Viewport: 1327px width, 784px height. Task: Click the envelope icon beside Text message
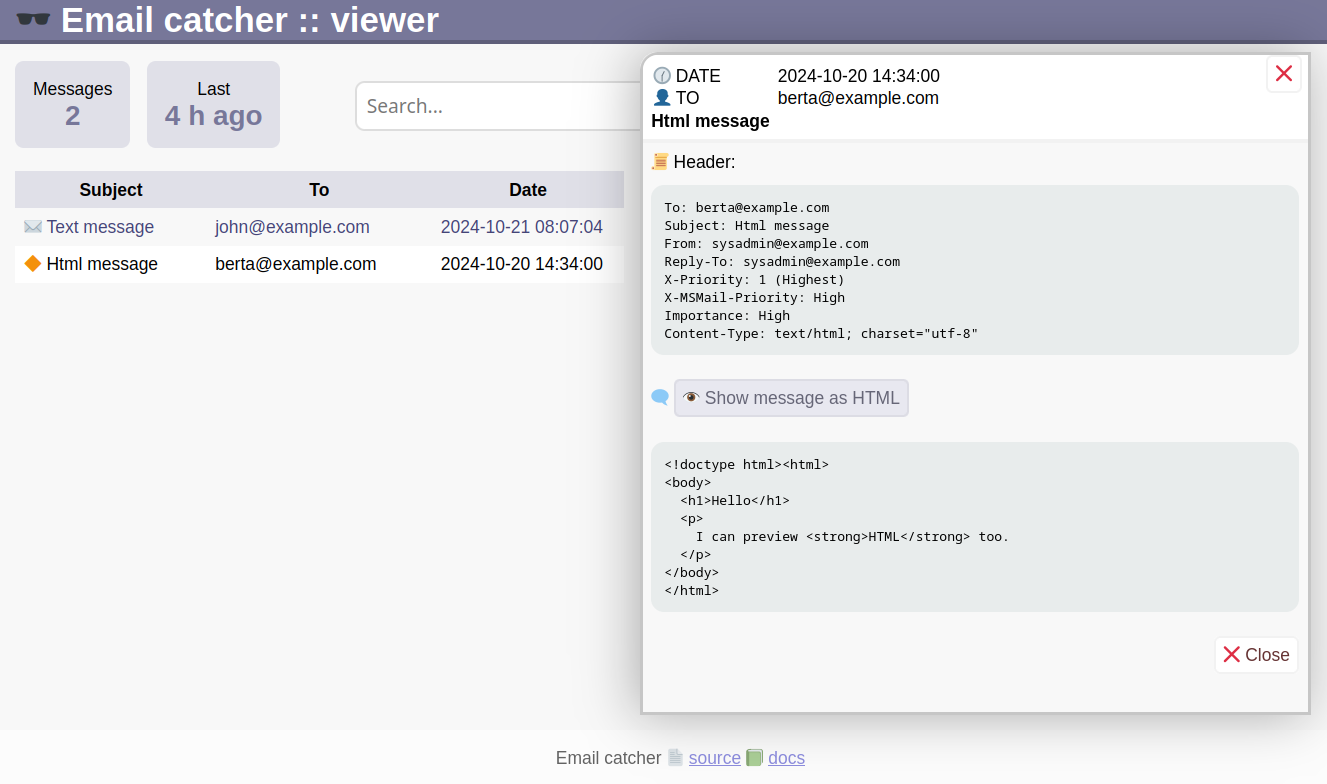[33, 227]
